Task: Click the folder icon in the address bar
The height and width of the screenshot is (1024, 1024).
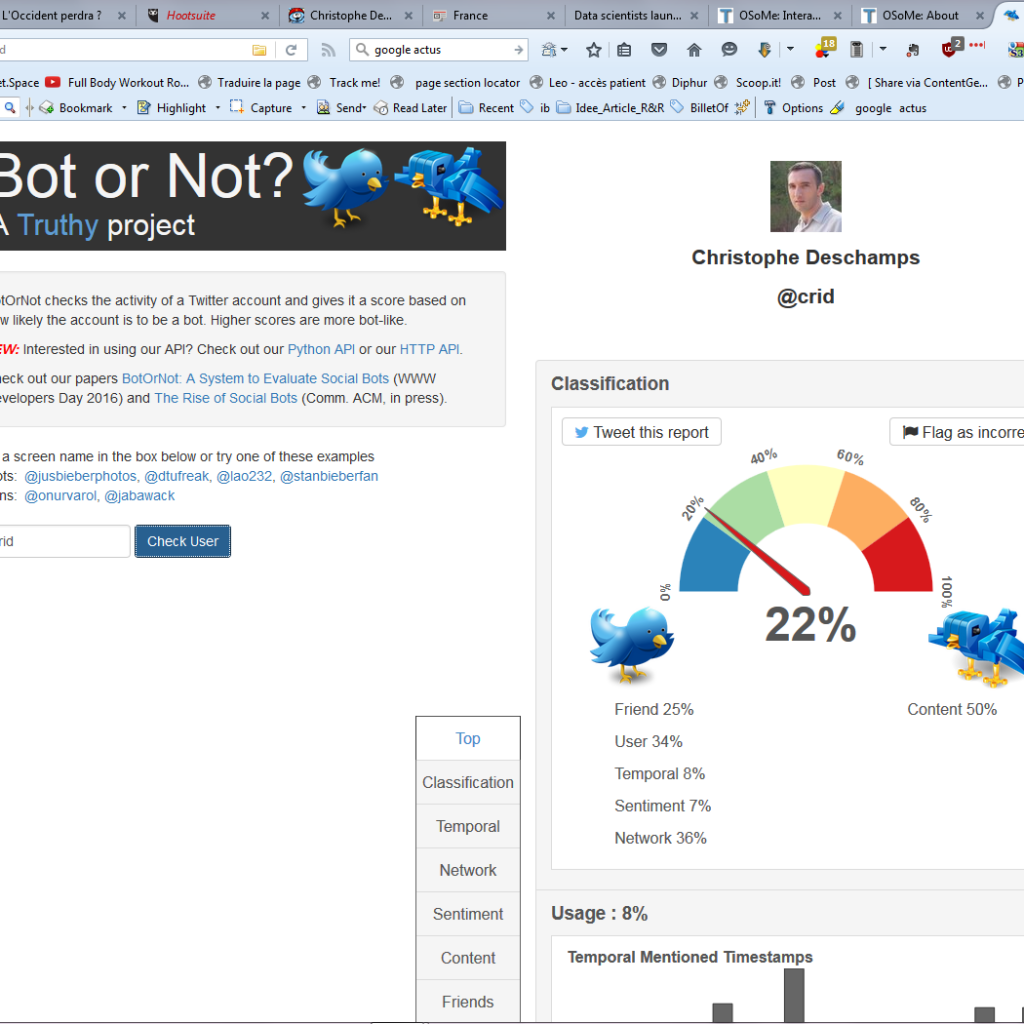Action: (259, 50)
